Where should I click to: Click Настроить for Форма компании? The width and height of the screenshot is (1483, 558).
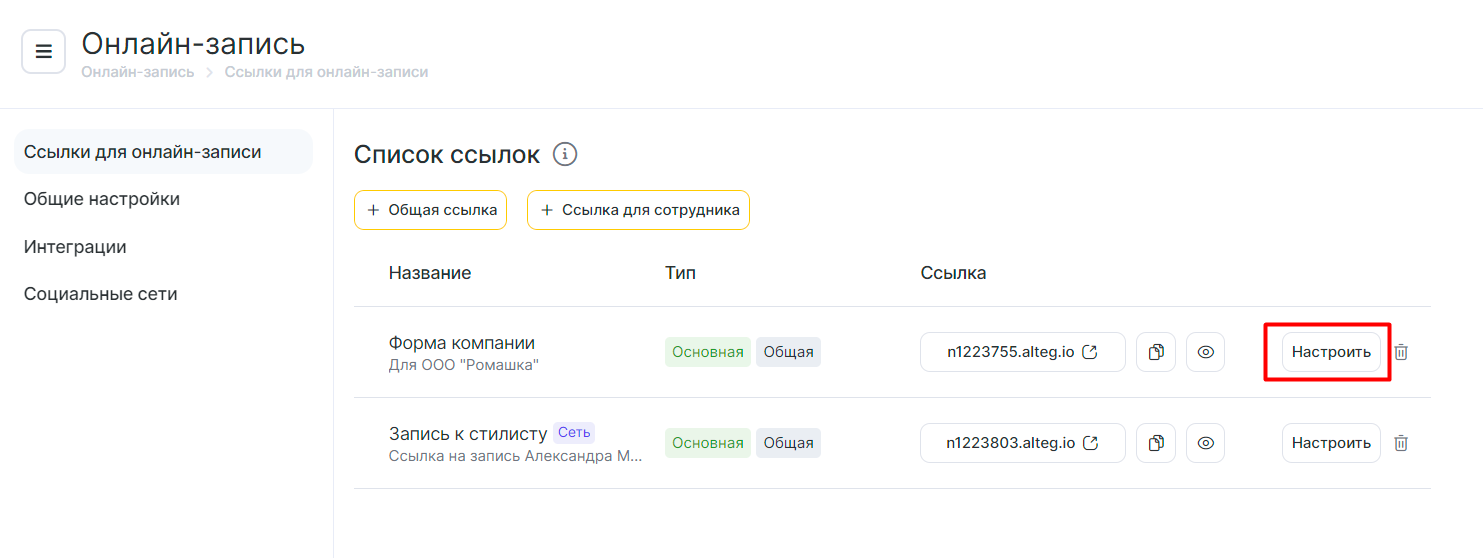pos(1331,352)
